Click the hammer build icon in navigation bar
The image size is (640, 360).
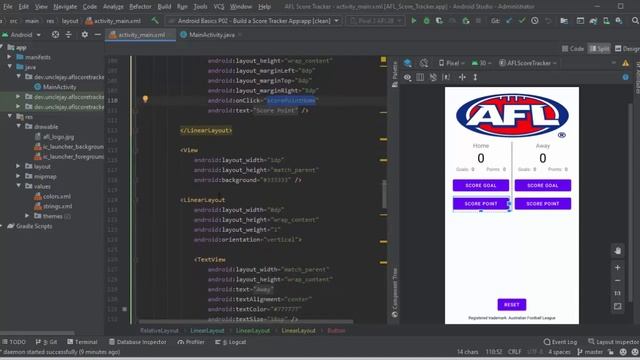[155, 20]
